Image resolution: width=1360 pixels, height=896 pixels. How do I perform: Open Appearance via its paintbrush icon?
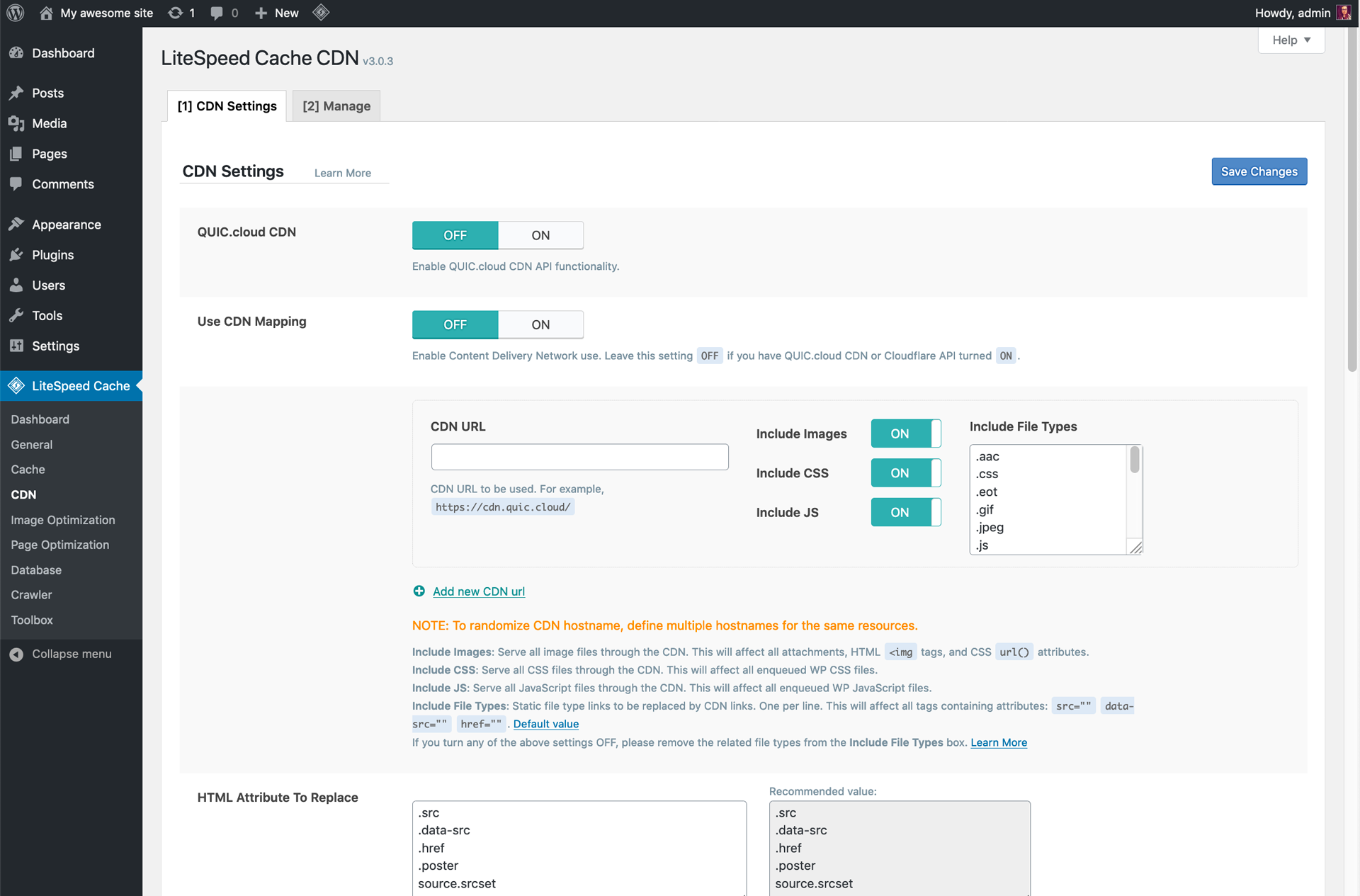(17, 225)
